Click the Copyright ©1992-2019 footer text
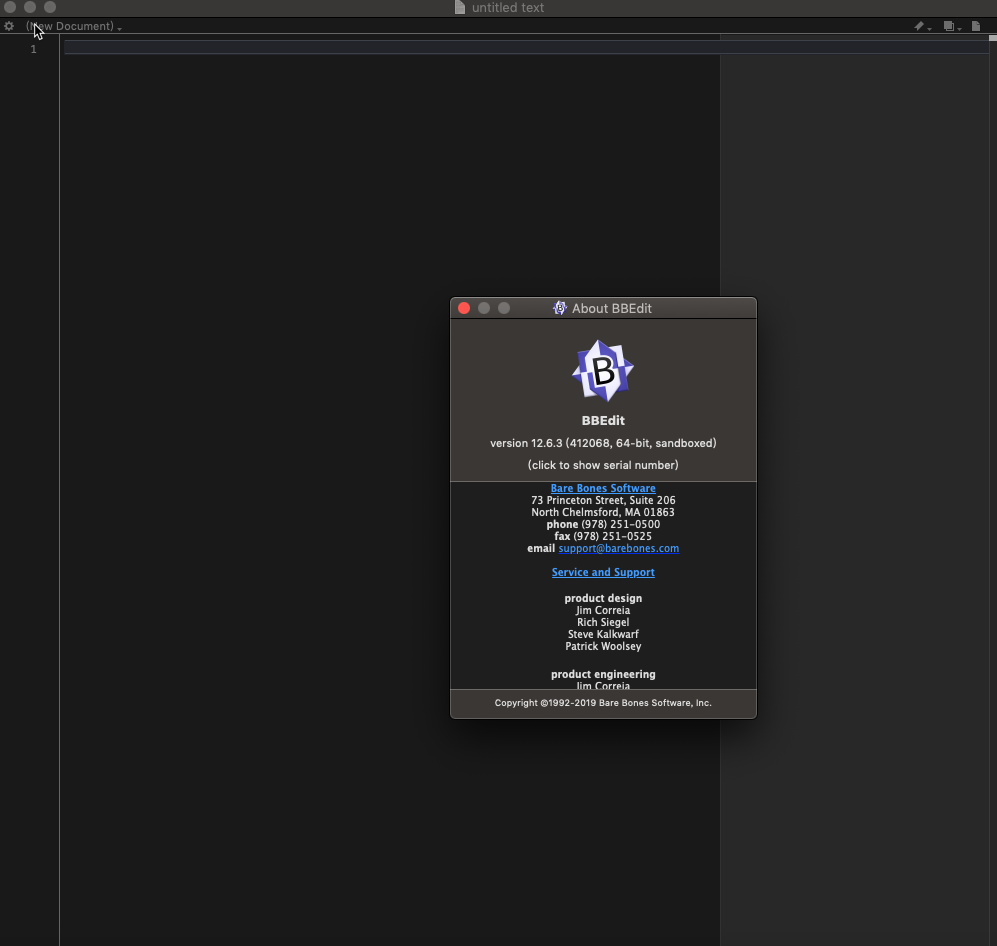This screenshot has width=997, height=946. (x=603, y=703)
